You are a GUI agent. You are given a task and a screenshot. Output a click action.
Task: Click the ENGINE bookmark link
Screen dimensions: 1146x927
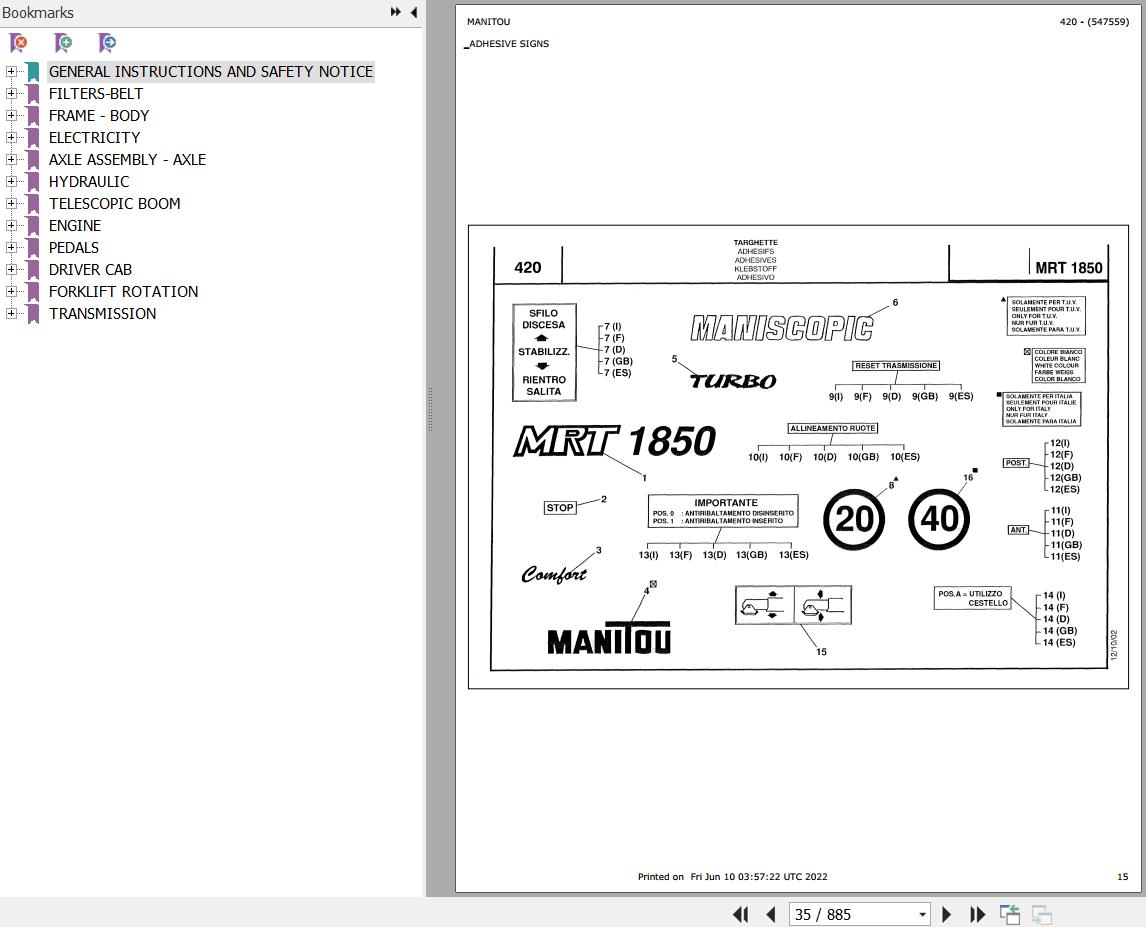pos(74,225)
